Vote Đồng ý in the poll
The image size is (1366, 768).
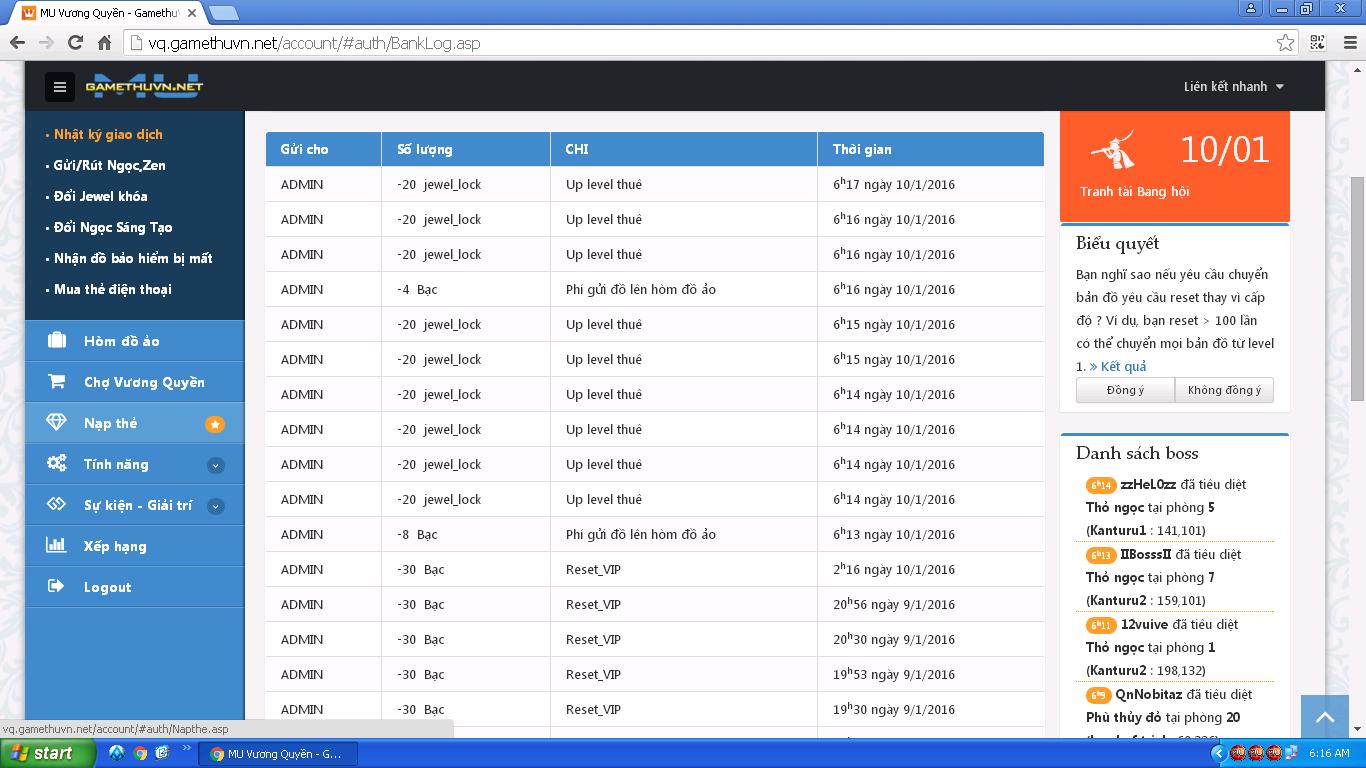[1125, 390]
